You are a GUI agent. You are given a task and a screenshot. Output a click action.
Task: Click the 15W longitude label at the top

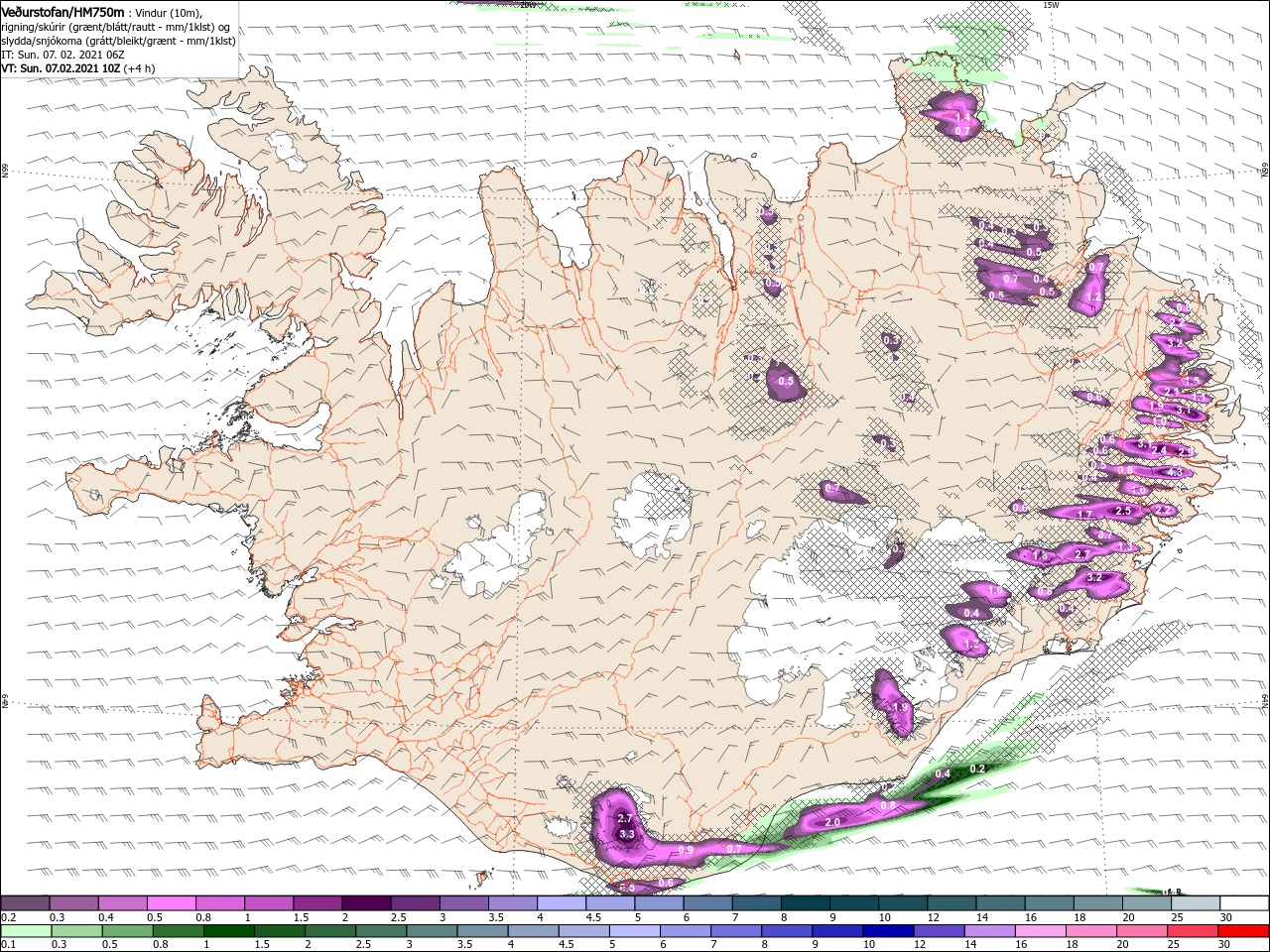tap(1051, 5)
